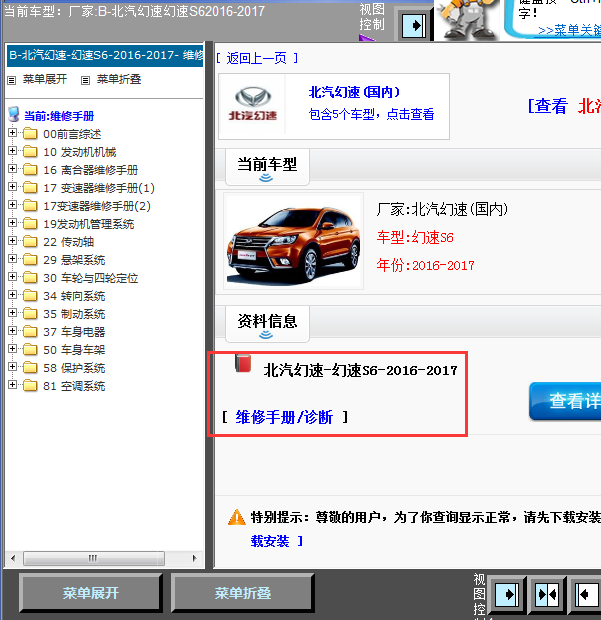601x620 pixels.
Task: Click the left panel horizontal scrollbar thumb
Action: [94, 558]
